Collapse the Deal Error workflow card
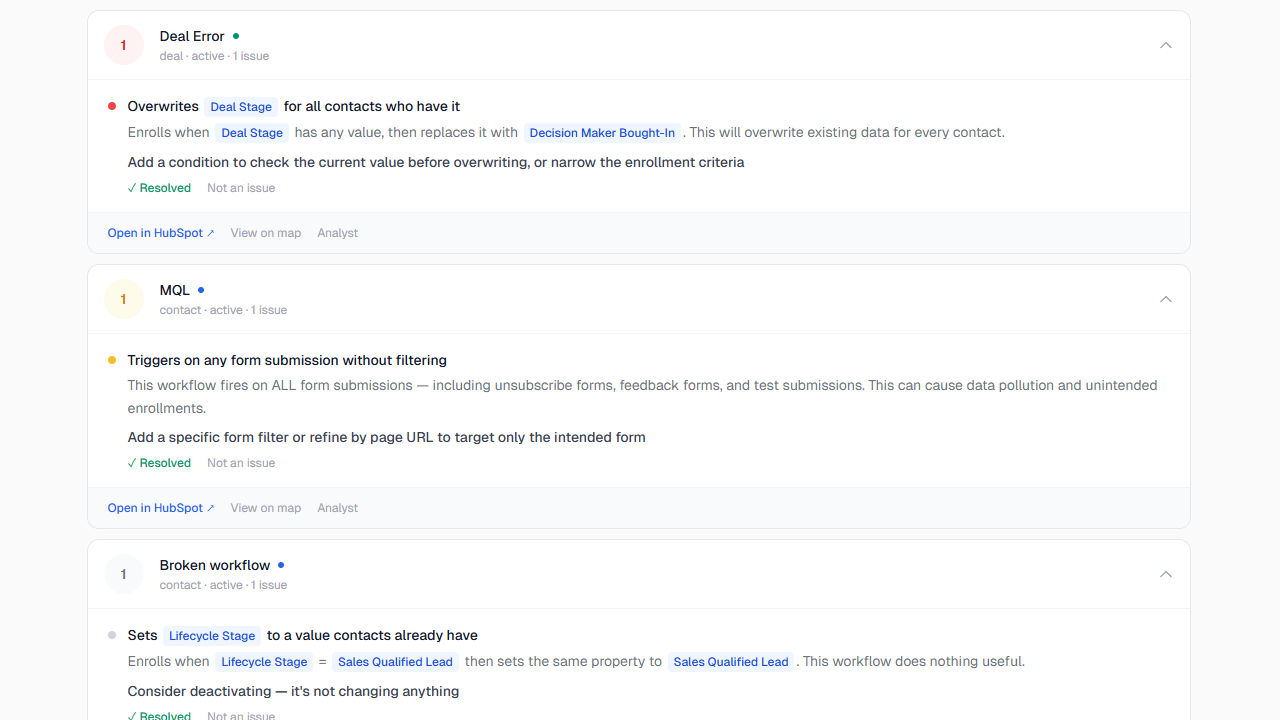This screenshot has width=1280, height=720. point(1165,45)
